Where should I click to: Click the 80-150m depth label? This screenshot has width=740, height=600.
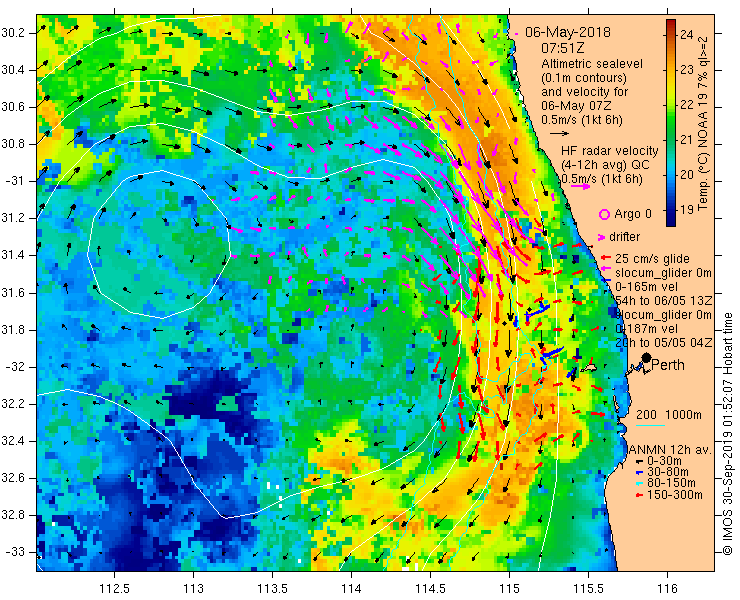point(671,483)
